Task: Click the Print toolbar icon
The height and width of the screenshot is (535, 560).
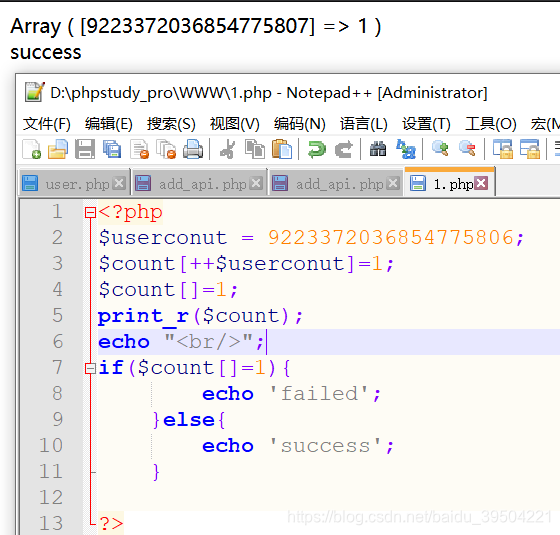Action: [x=193, y=149]
